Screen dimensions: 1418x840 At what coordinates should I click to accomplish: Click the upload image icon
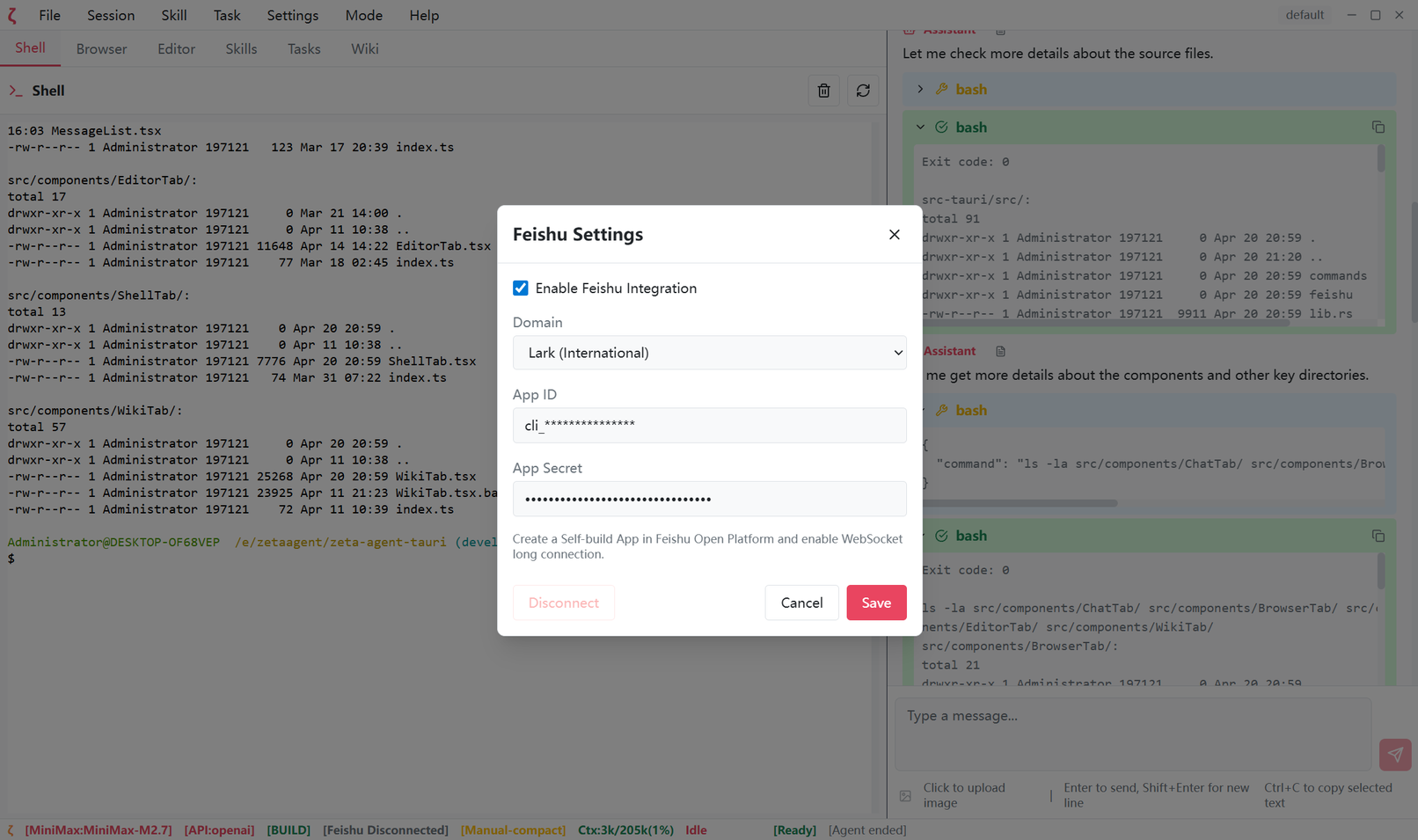905,796
